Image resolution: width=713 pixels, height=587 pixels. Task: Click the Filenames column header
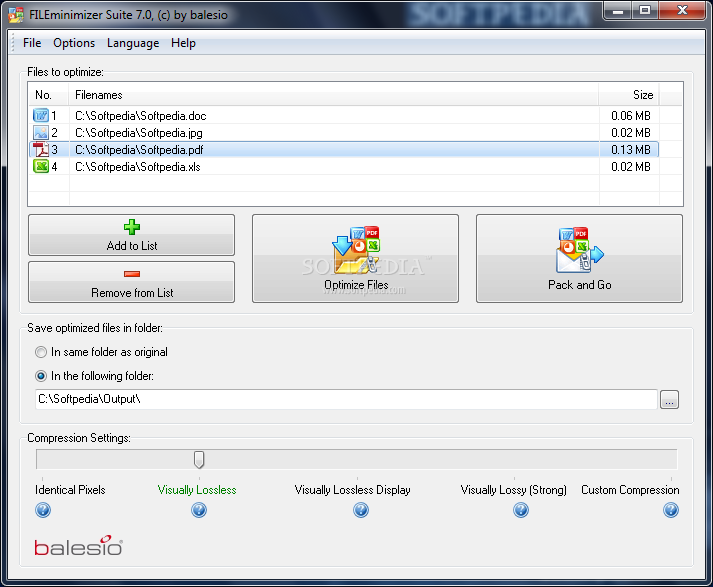point(334,95)
